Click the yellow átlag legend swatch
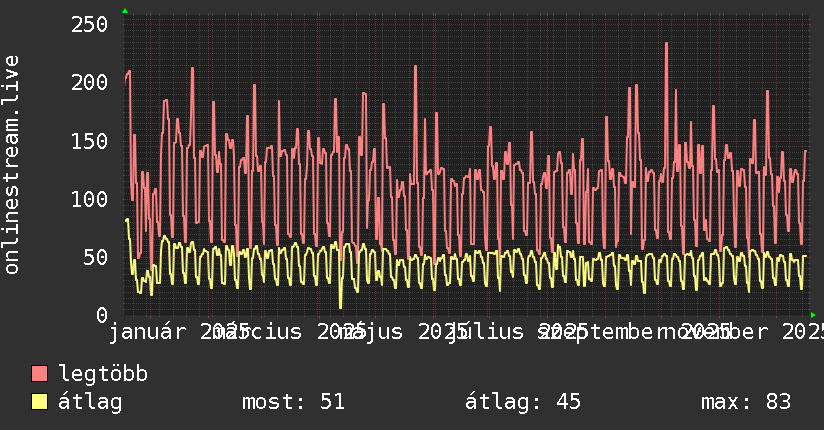This screenshot has height=430, width=824. [39, 401]
